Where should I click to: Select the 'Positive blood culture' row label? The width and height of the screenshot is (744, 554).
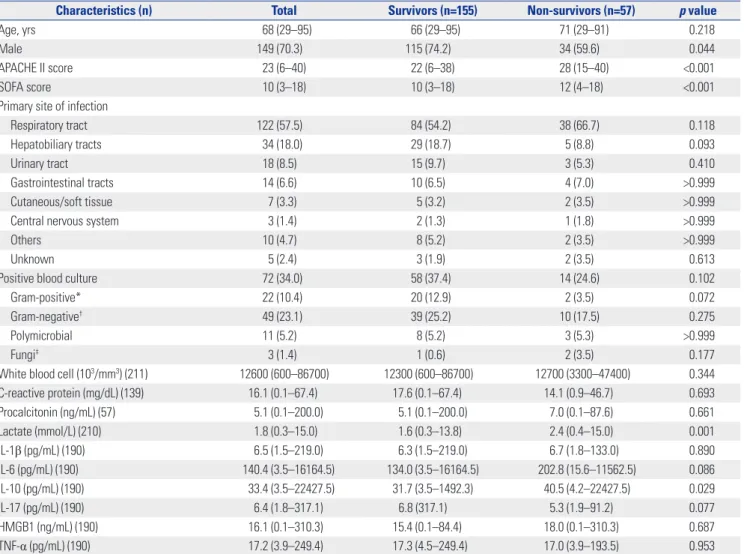tap(49, 278)
